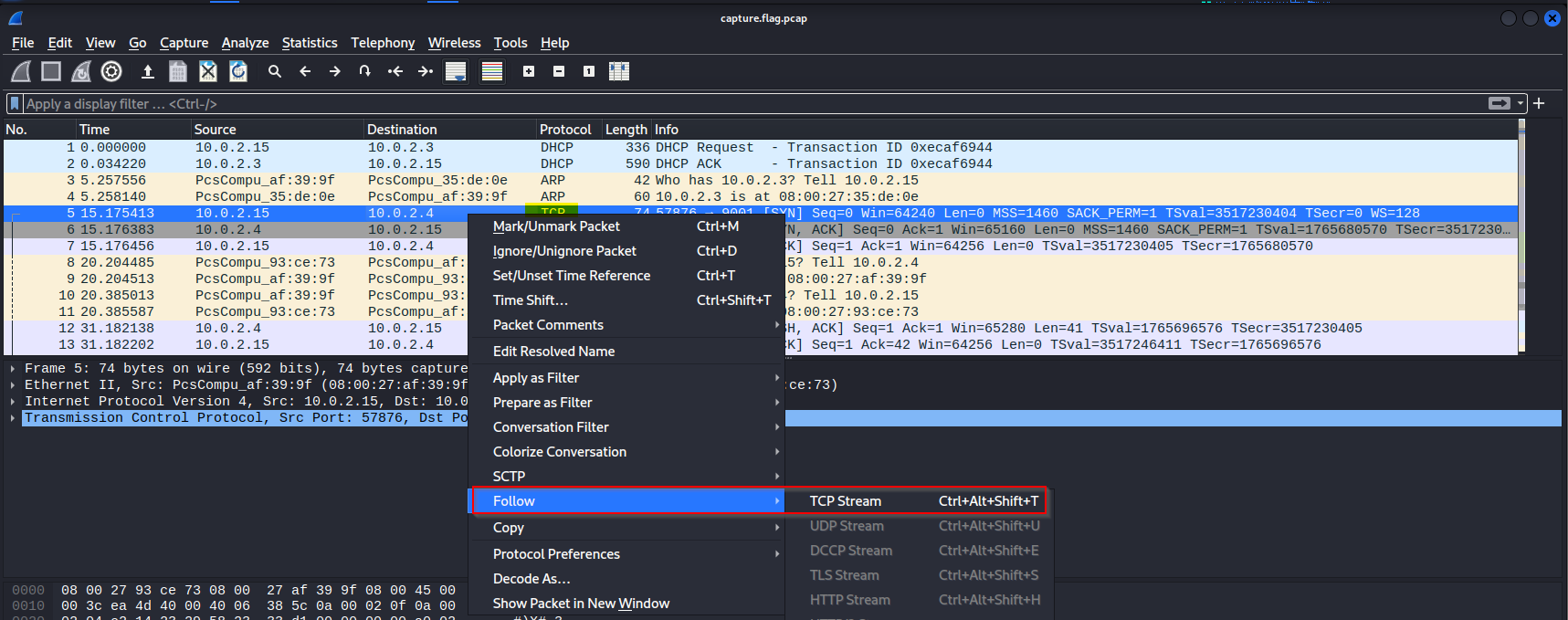Open the Wireless menu
Image resolution: width=1568 pixels, height=620 pixels.
click(x=454, y=43)
